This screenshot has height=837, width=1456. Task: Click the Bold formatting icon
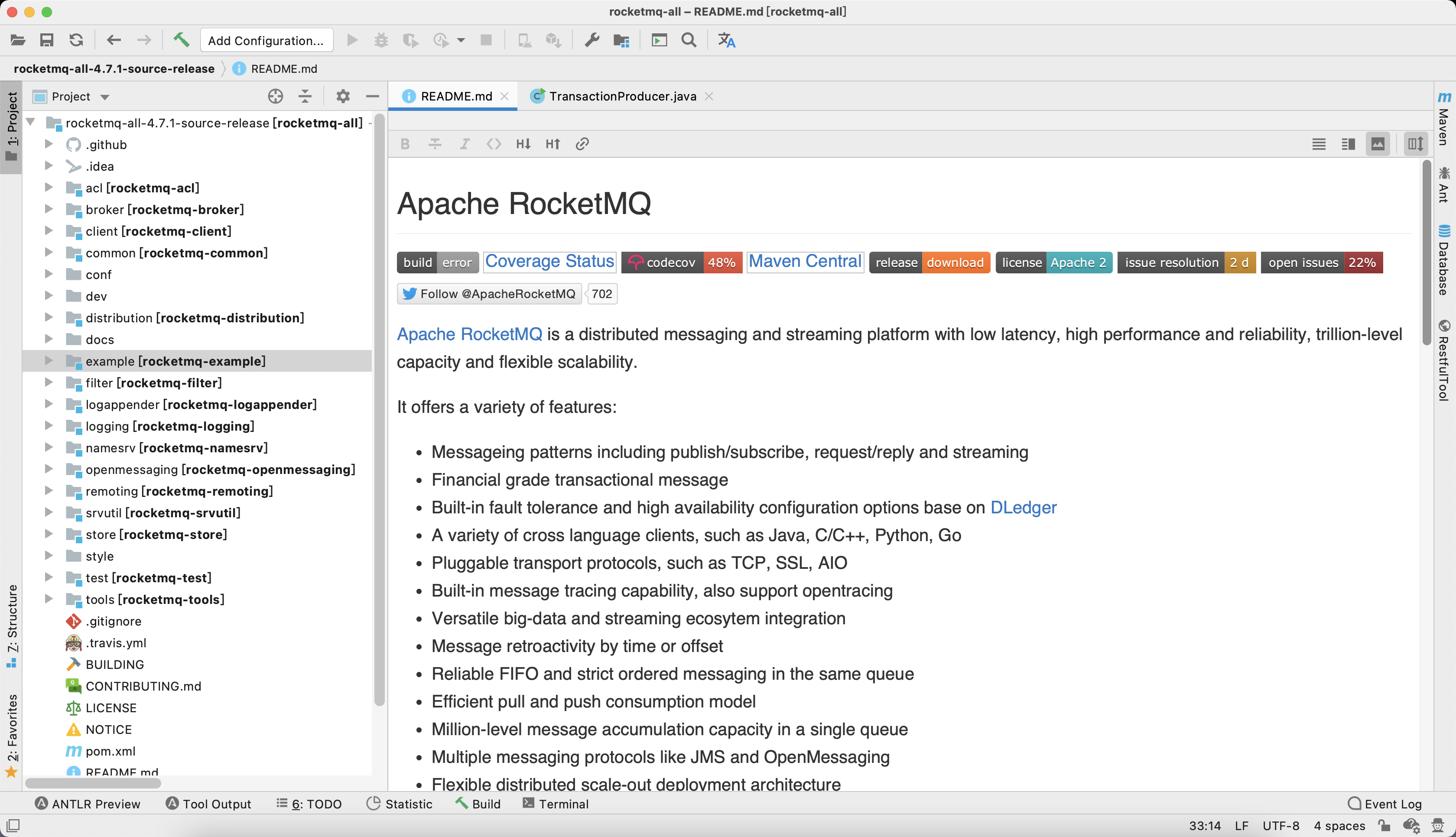pyautogui.click(x=405, y=144)
